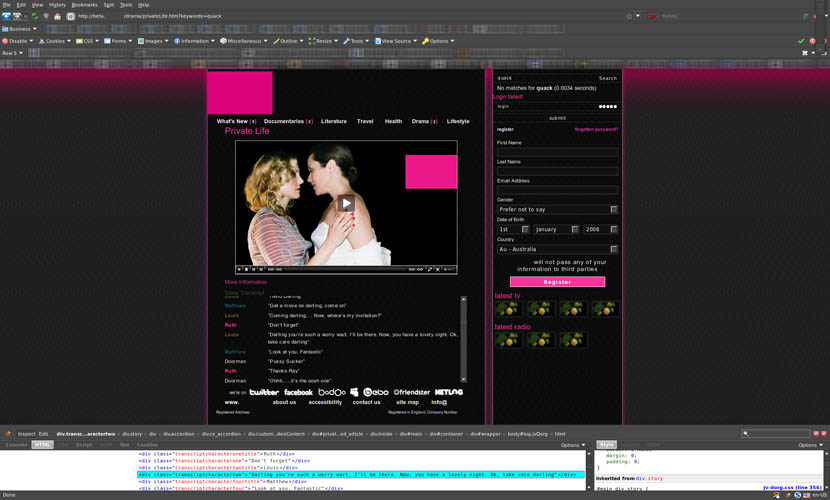Click play button in video control bar
The width and height of the screenshot is (830, 500).
(x=239, y=269)
